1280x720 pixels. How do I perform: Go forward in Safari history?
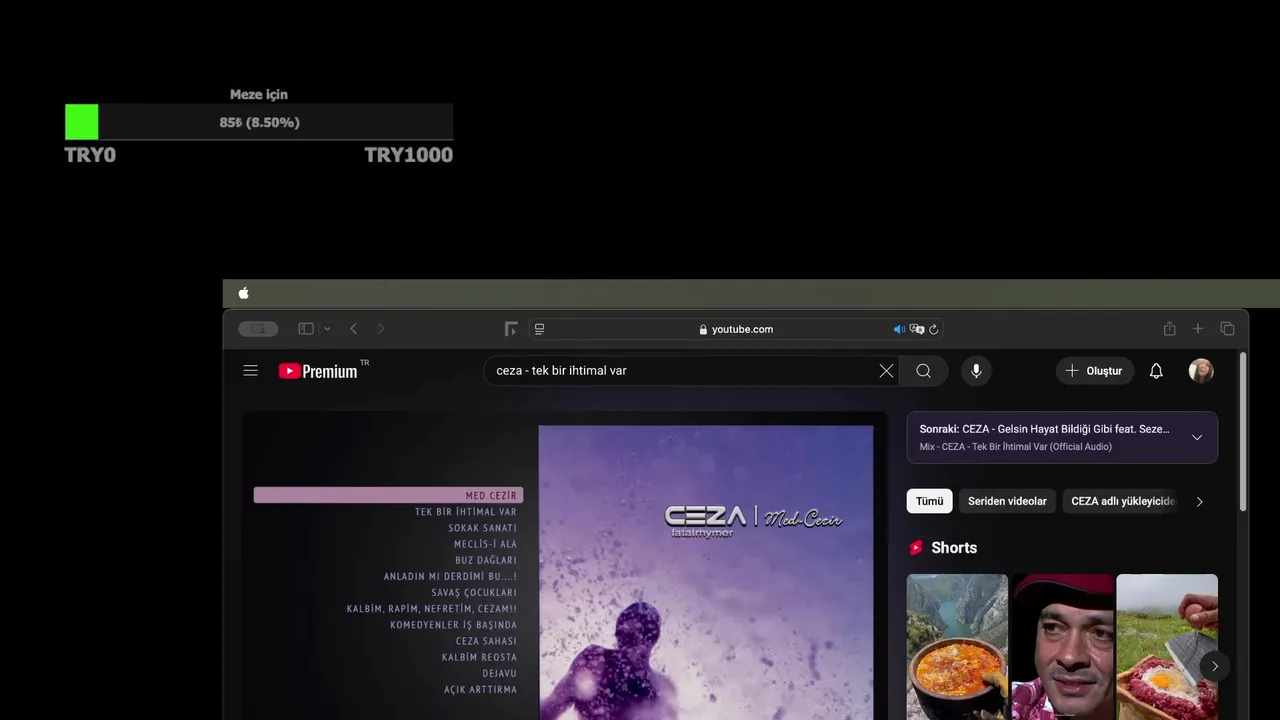[380, 329]
